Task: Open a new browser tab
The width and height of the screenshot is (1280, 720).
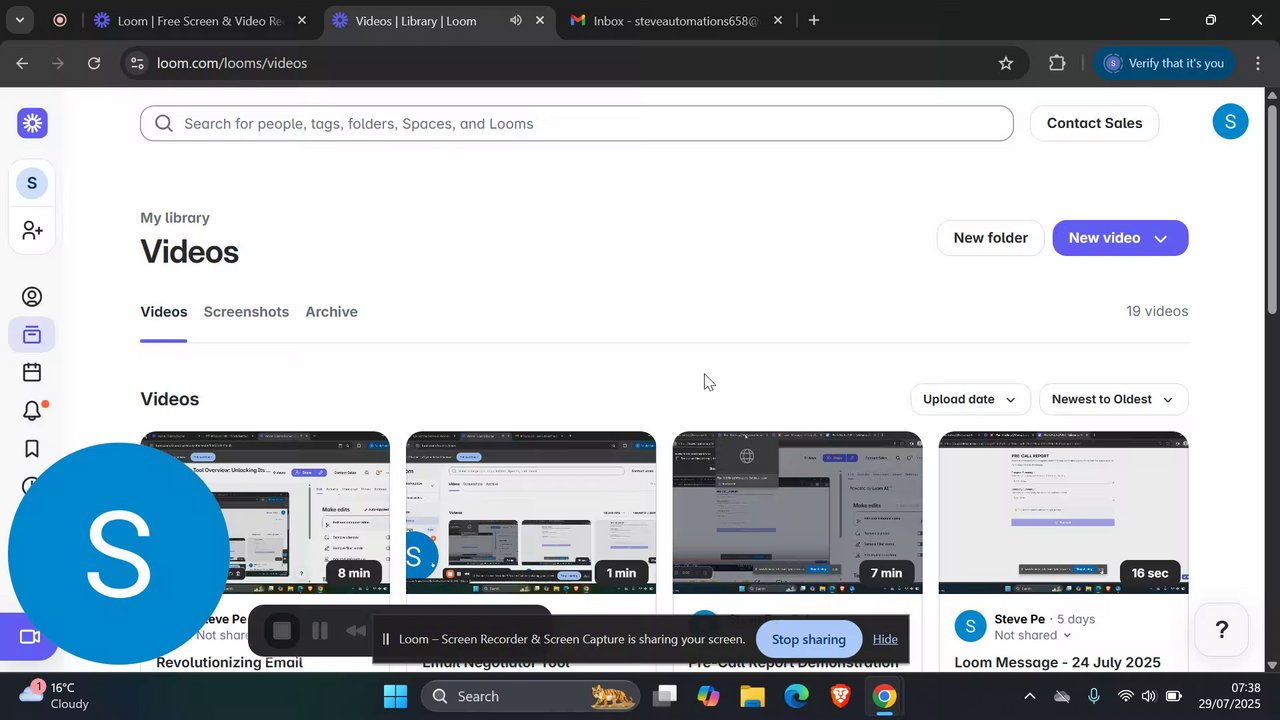Action: coord(814,20)
